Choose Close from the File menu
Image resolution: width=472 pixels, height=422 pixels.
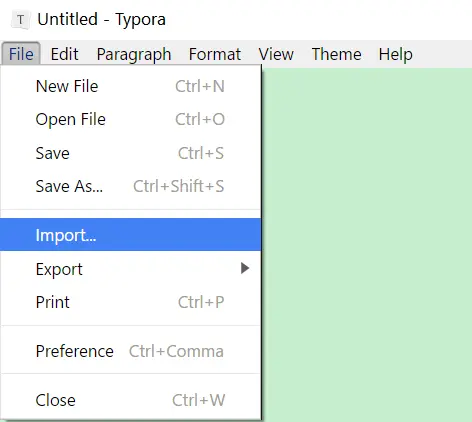pyautogui.click(x=130, y=400)
